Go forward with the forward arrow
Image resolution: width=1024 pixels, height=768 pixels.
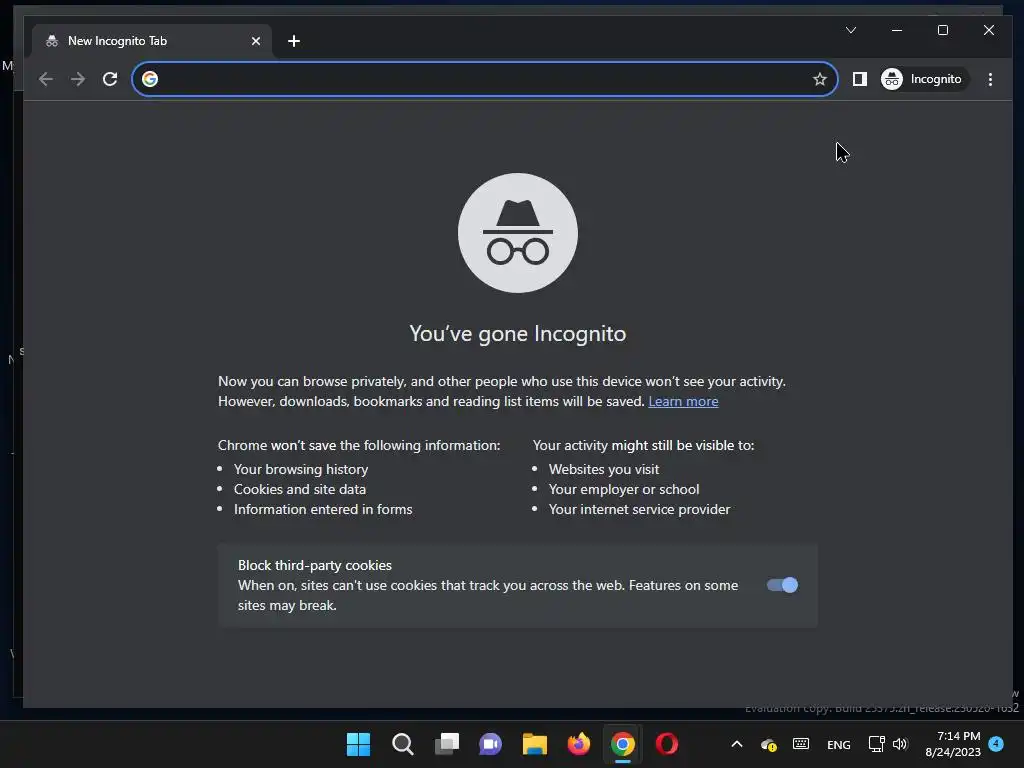[78, 79]
